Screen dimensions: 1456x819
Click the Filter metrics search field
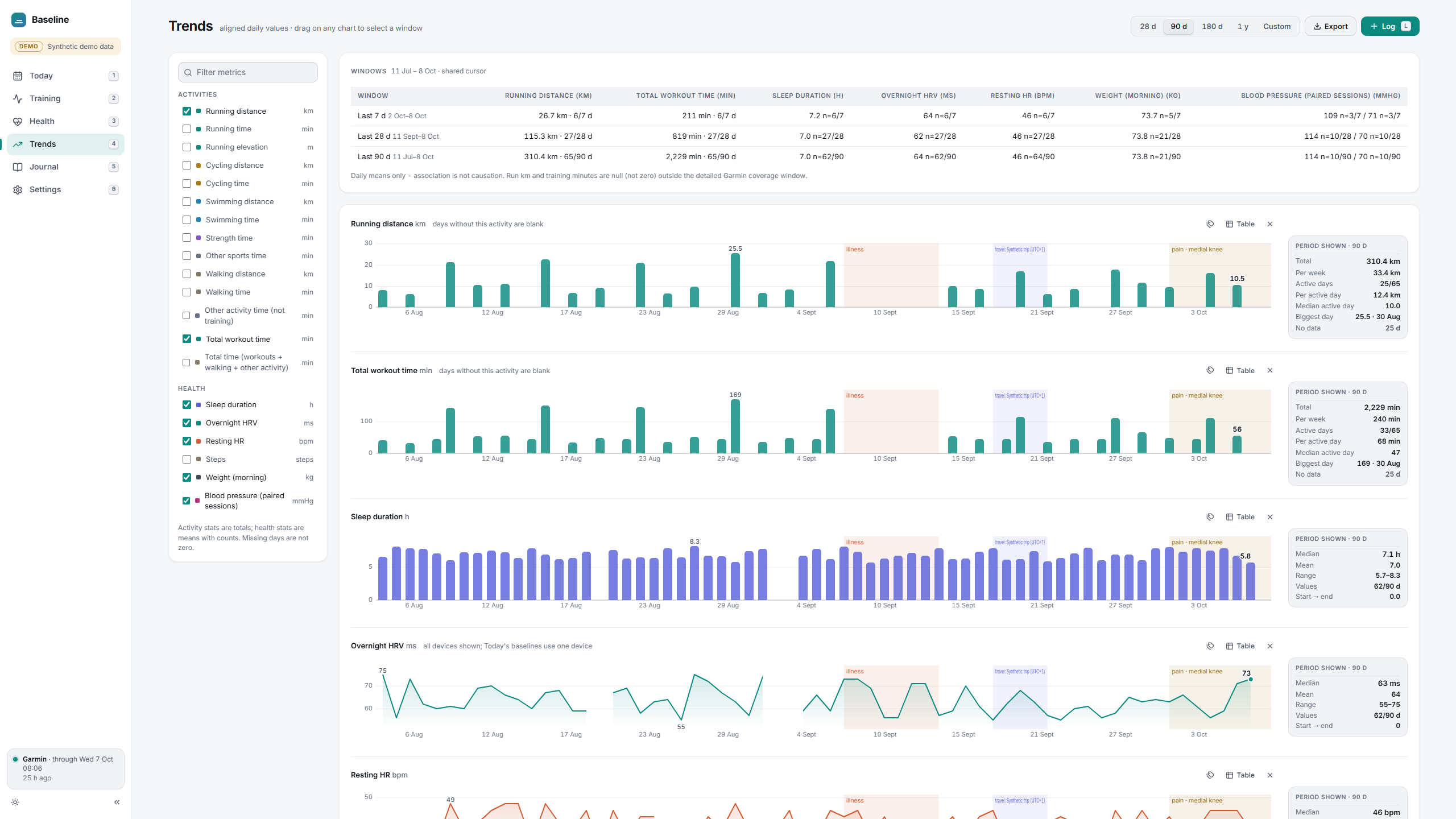[248, 72]
